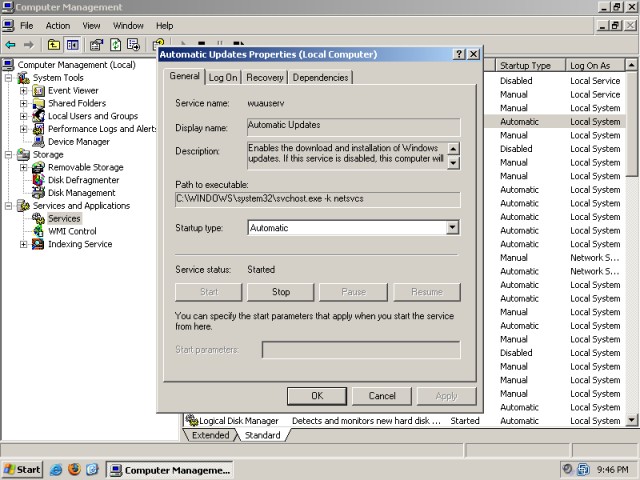The image size is (640, 480).
Task: Click the Forward arrow toolbar icon
Action: 29,44
